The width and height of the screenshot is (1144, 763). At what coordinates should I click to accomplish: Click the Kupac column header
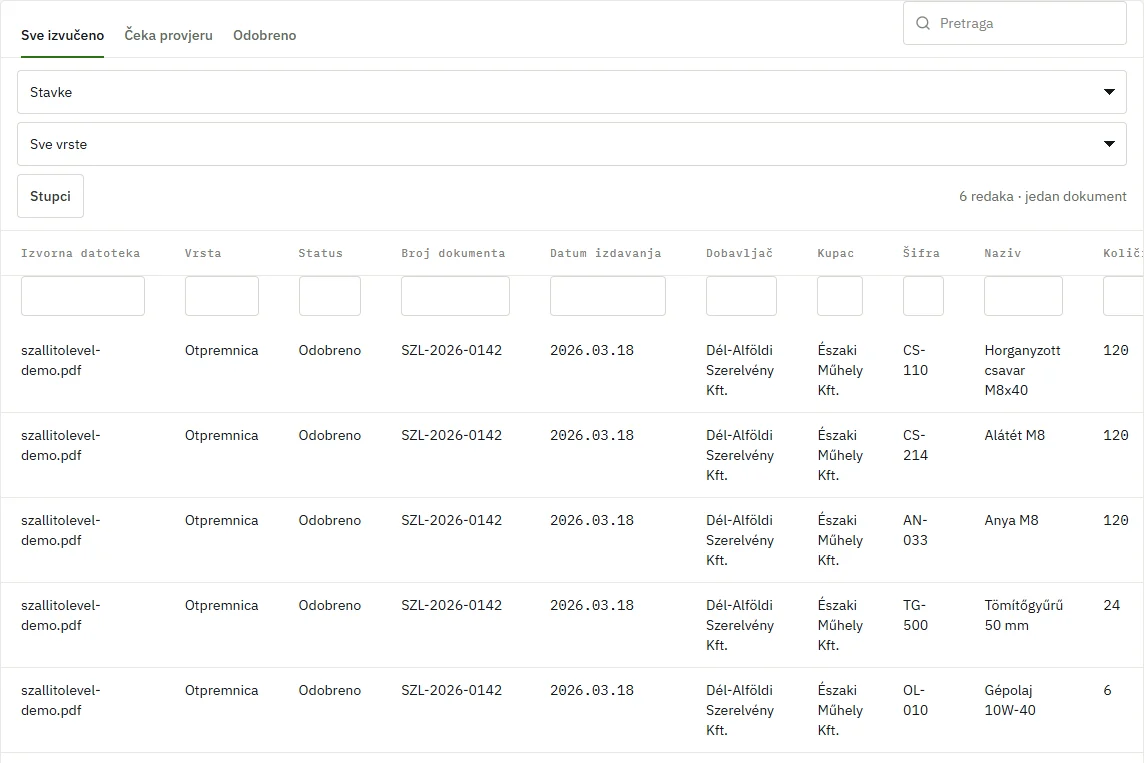coord(835,253)
